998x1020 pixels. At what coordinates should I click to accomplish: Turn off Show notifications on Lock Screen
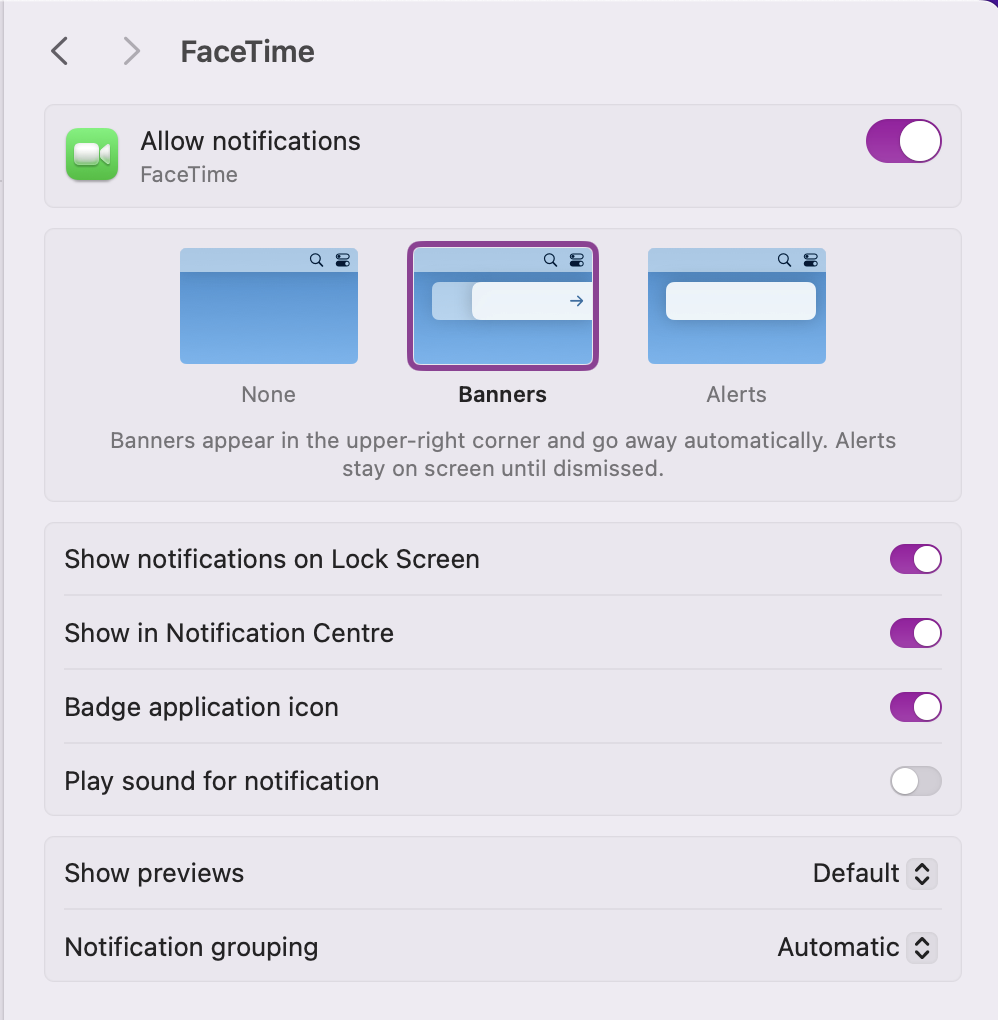(915, 559)
